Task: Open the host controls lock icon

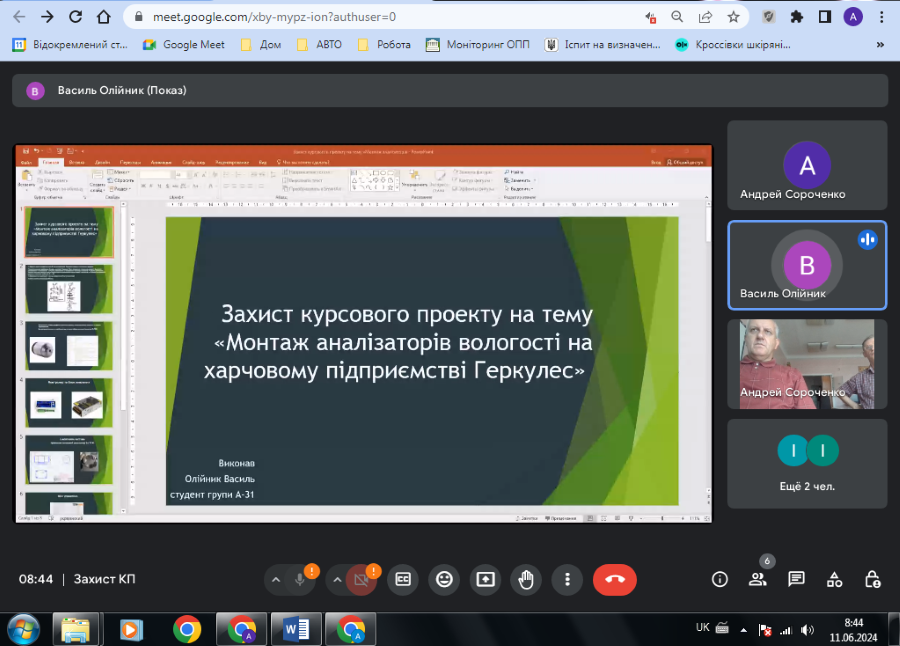Action: tap(872, 579)
